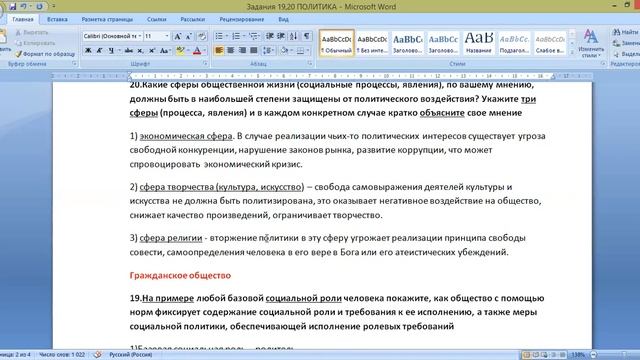The height and width of the screenshot is (360, 640).
Task: Align text right
Action: point(242,51)
